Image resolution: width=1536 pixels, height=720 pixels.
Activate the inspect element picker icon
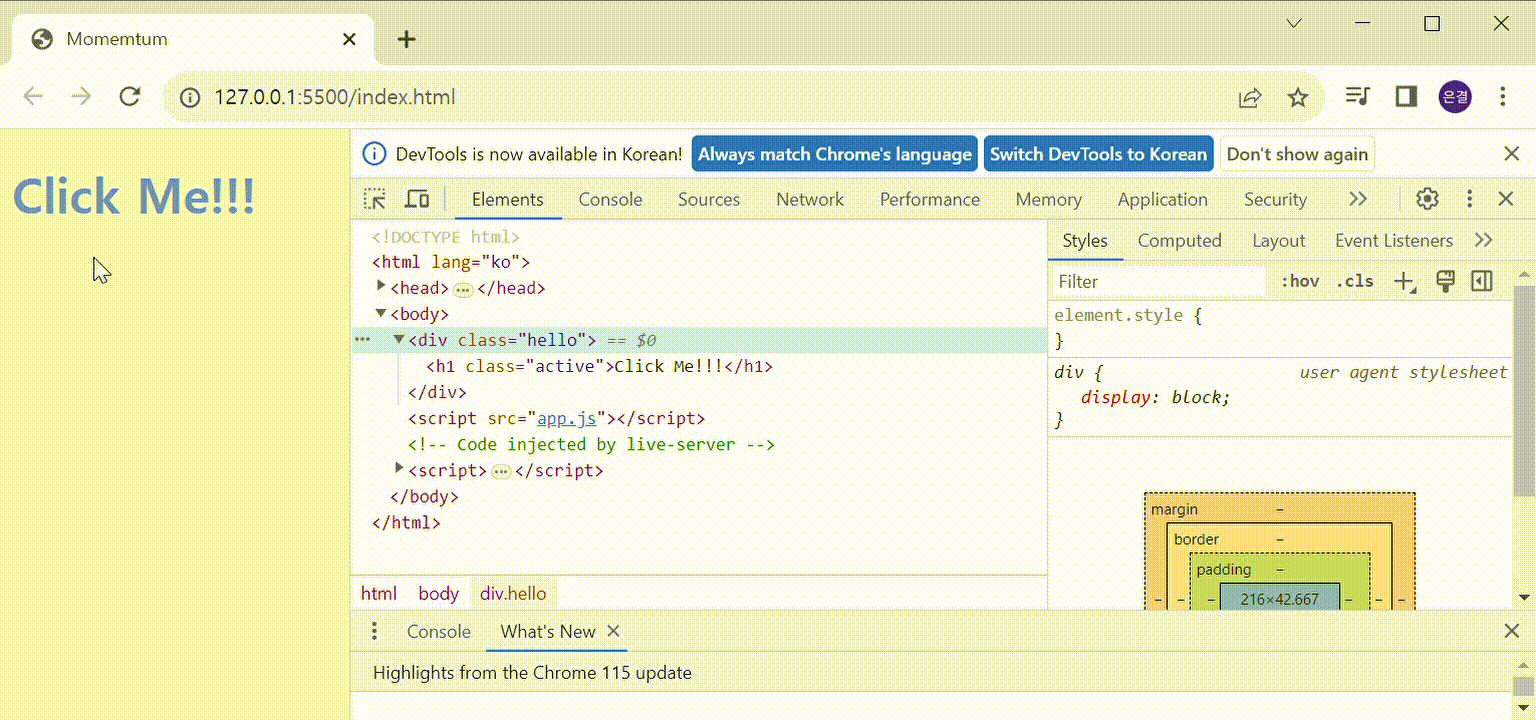click(375, 199)
